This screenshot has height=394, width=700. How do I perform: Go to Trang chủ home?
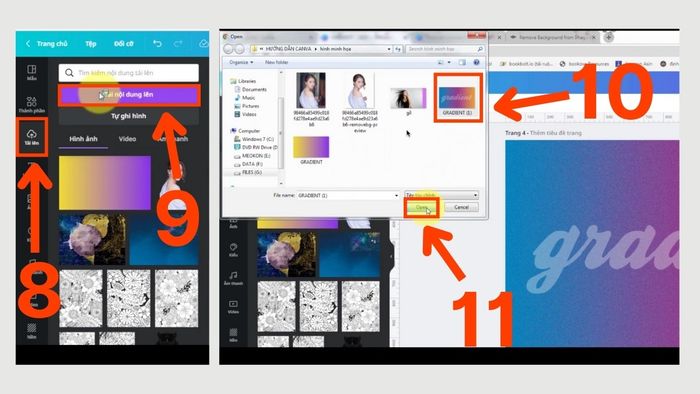[x=52, y=43]
